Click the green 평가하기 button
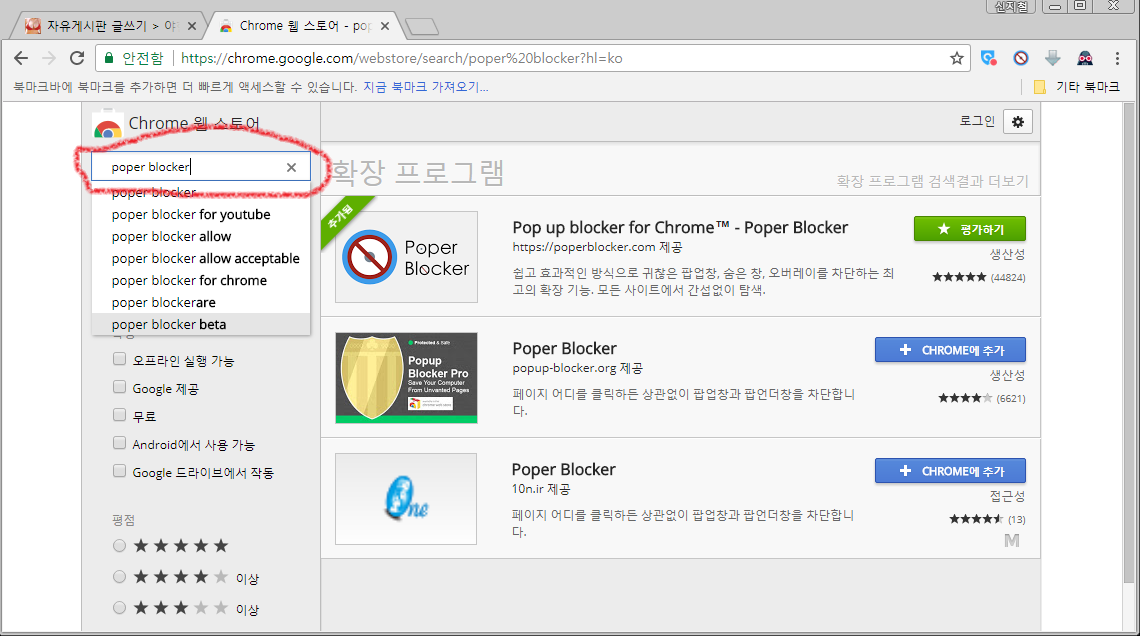Image resolution: width=1140 pixels, height=636 pixels. [x=970, y=229]
